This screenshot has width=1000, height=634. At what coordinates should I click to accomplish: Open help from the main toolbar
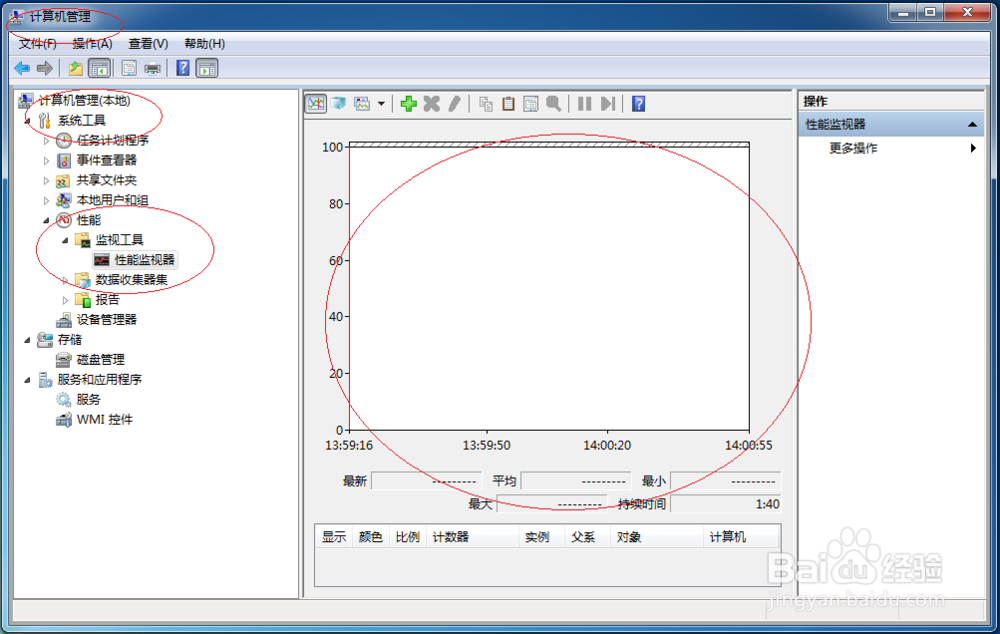pos(183,68)
